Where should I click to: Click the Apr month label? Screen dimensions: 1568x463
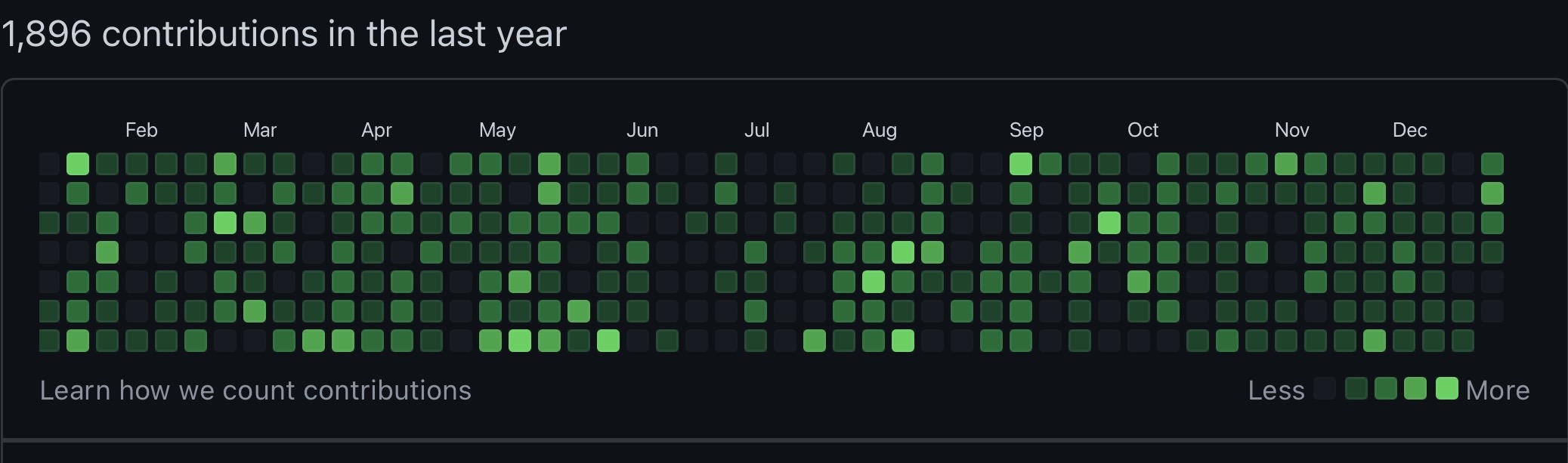pos(376,130)
